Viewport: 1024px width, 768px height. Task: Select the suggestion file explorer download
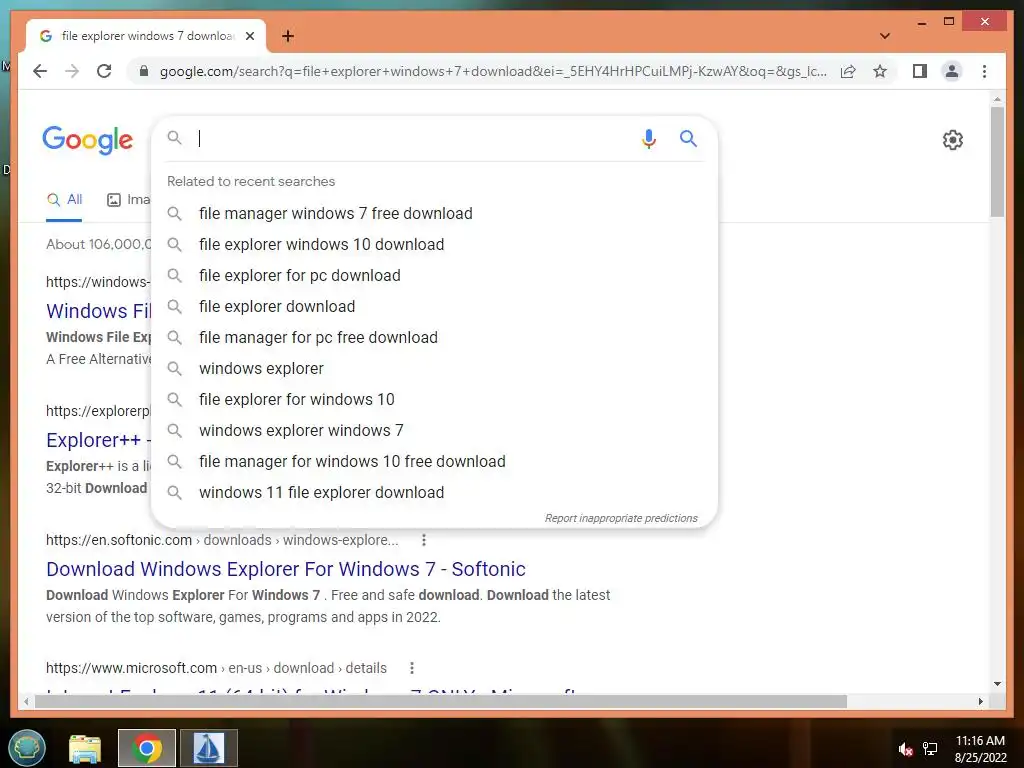[x=434, y=306]
